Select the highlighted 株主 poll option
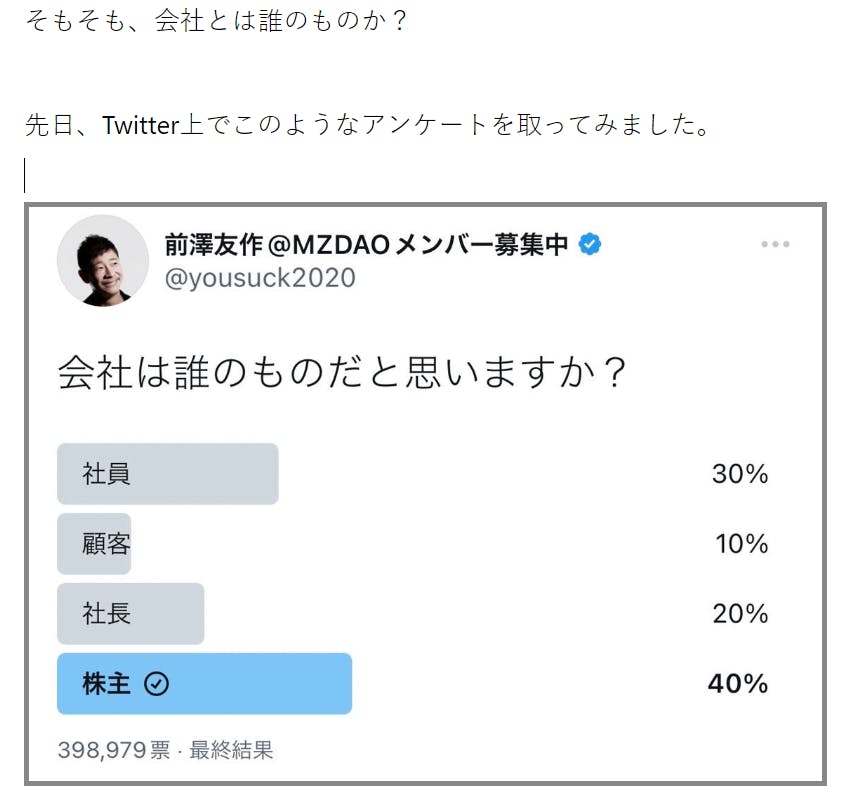The height and width of the screenshot is (806, 854). tap(204, 684)
